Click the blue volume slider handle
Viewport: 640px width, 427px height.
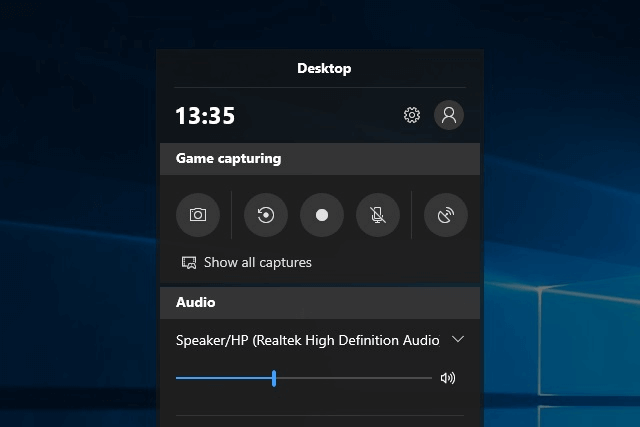274,378
